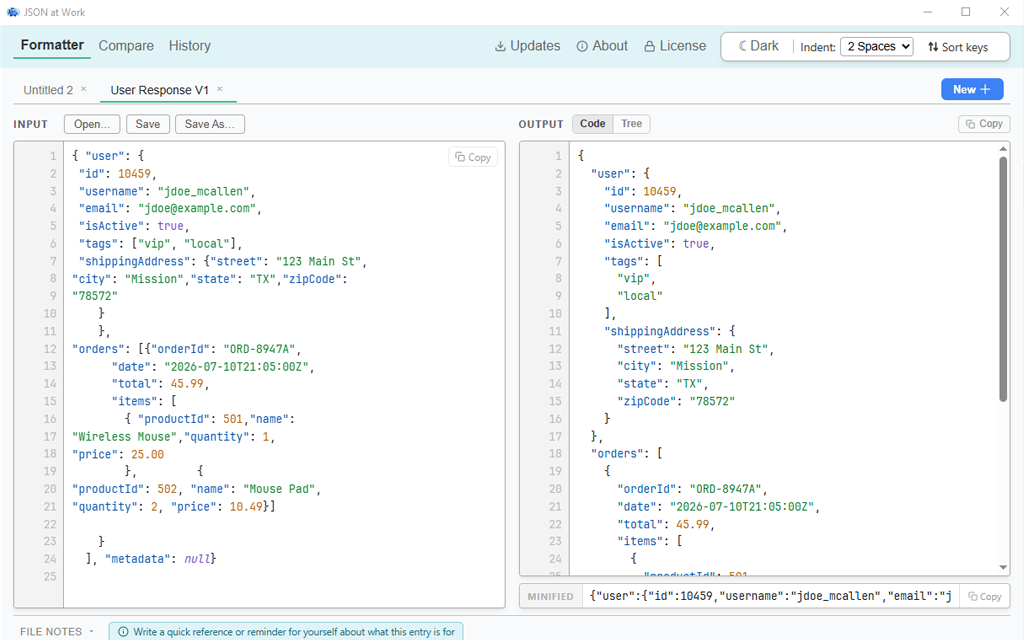Click the output scrollbar down arrow
Viewport: 1024px width, 640px height.
point(1003,568)
